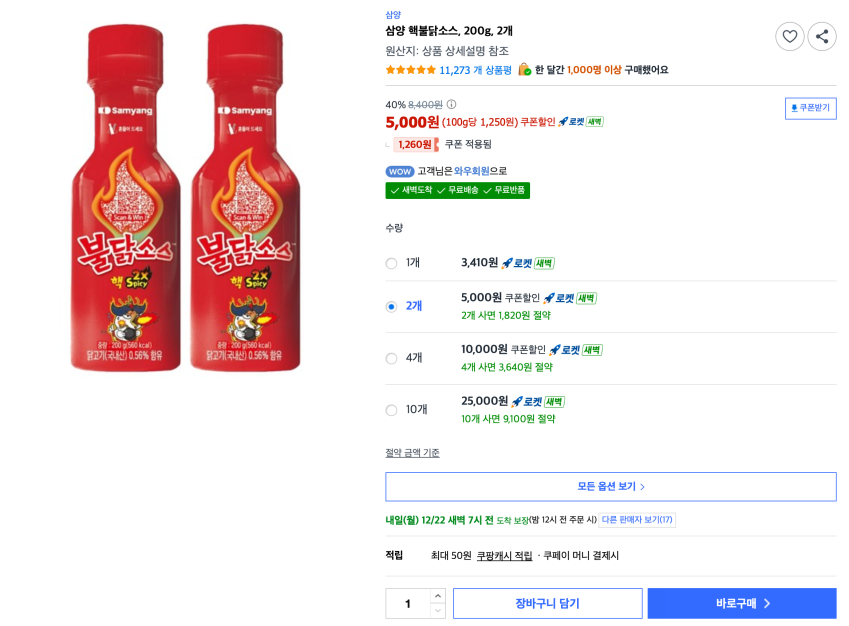Click the 삼양 brand link
This screenshot has height=626, width=849.
pyautogui.click(x=393, y=15)
